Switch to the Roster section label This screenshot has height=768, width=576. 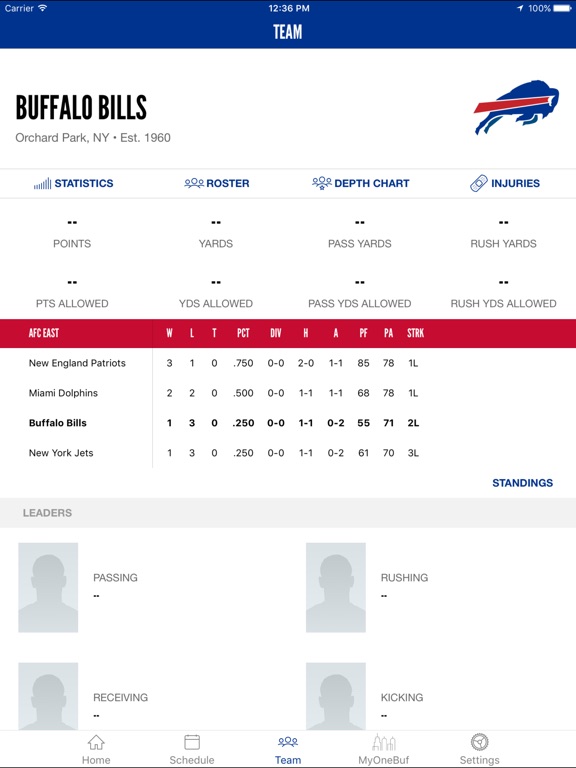(x=228, y=183)
